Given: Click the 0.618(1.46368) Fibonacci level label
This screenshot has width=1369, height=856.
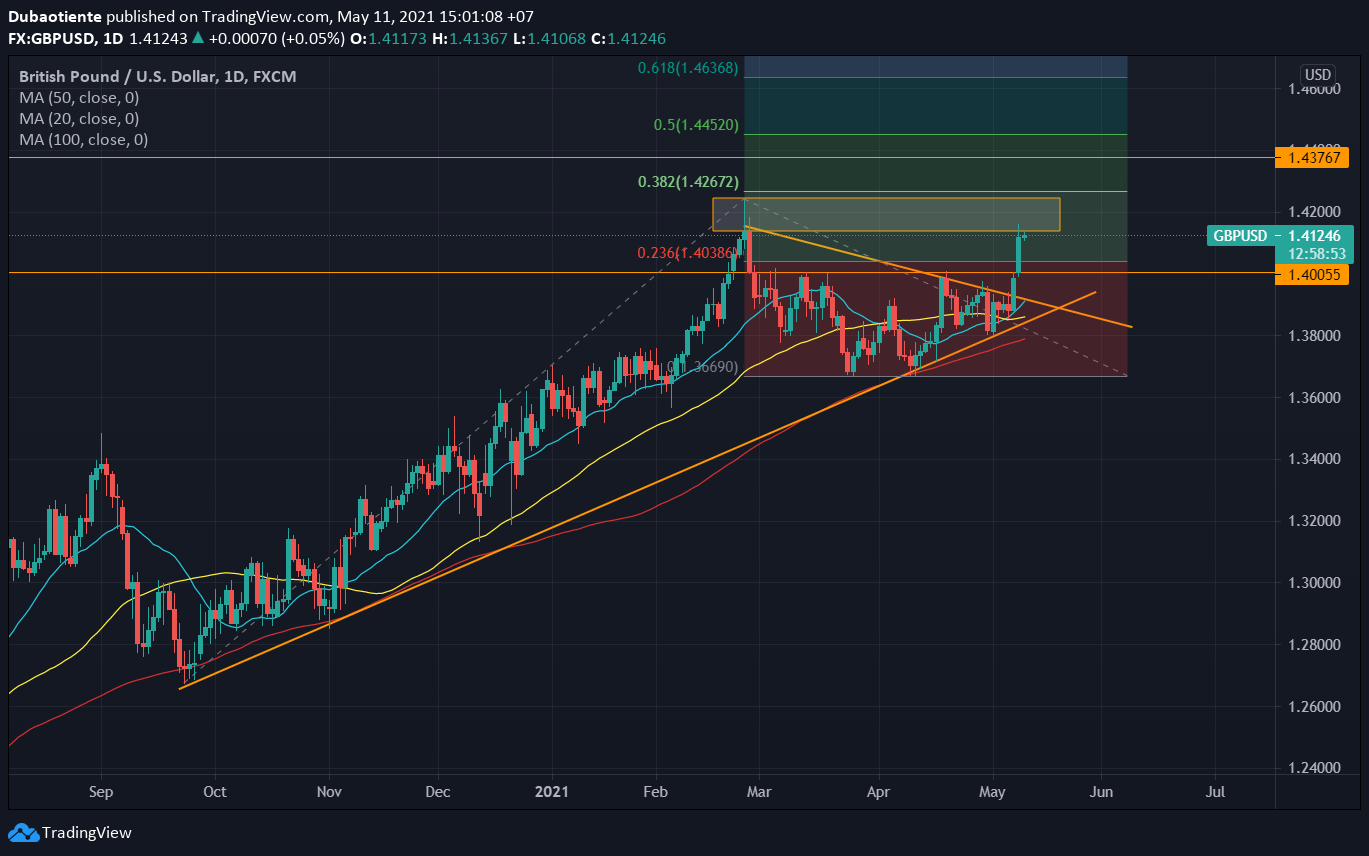Looking at the screenshot, I should 688,68.
